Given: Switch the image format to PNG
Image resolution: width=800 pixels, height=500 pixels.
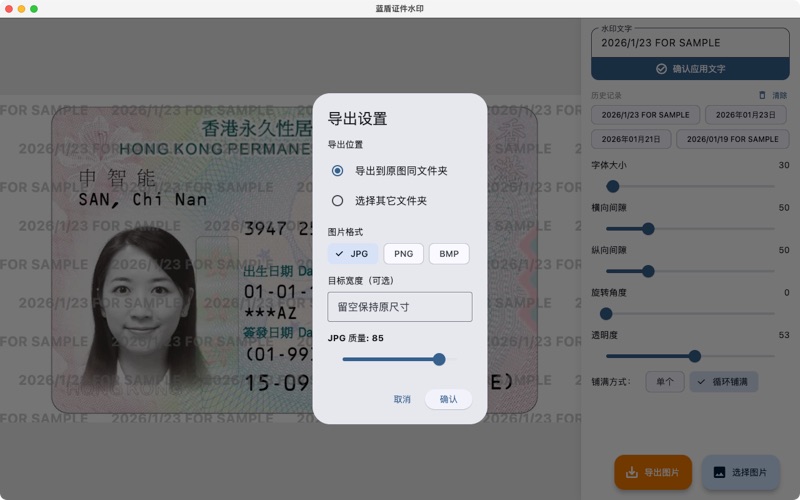Looking at the screenshot, I should click(403, 254).
